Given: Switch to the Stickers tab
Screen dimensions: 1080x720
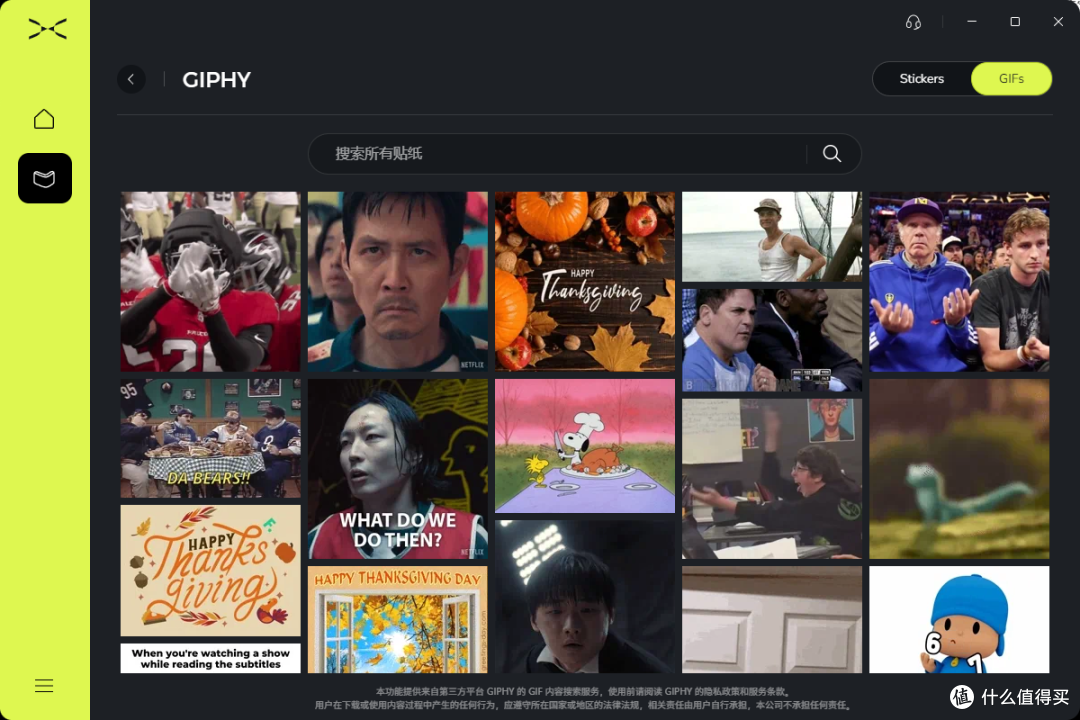Looking at the screenshot, I should point(922,79).
